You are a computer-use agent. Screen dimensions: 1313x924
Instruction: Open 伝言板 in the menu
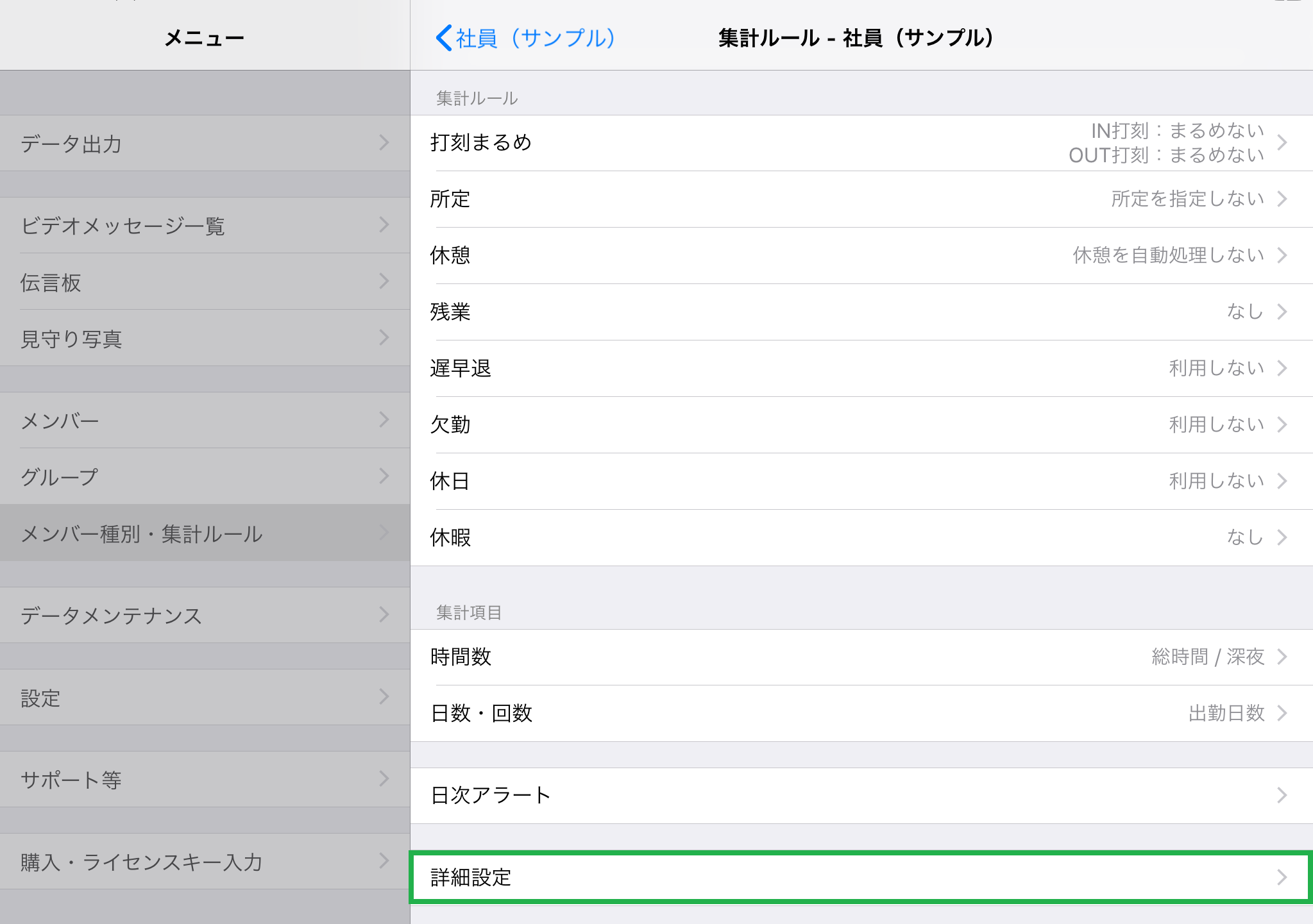click(205, 281)
